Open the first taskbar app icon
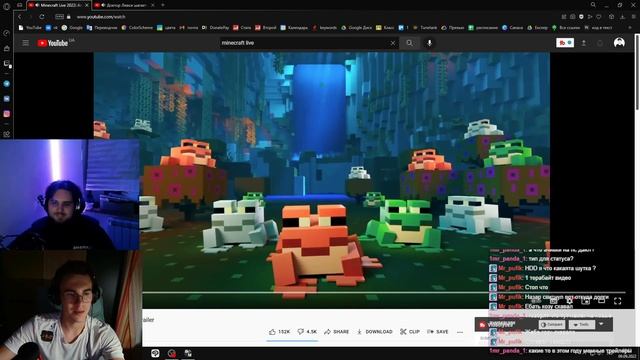Screen dimensions: 640x360 155,353
